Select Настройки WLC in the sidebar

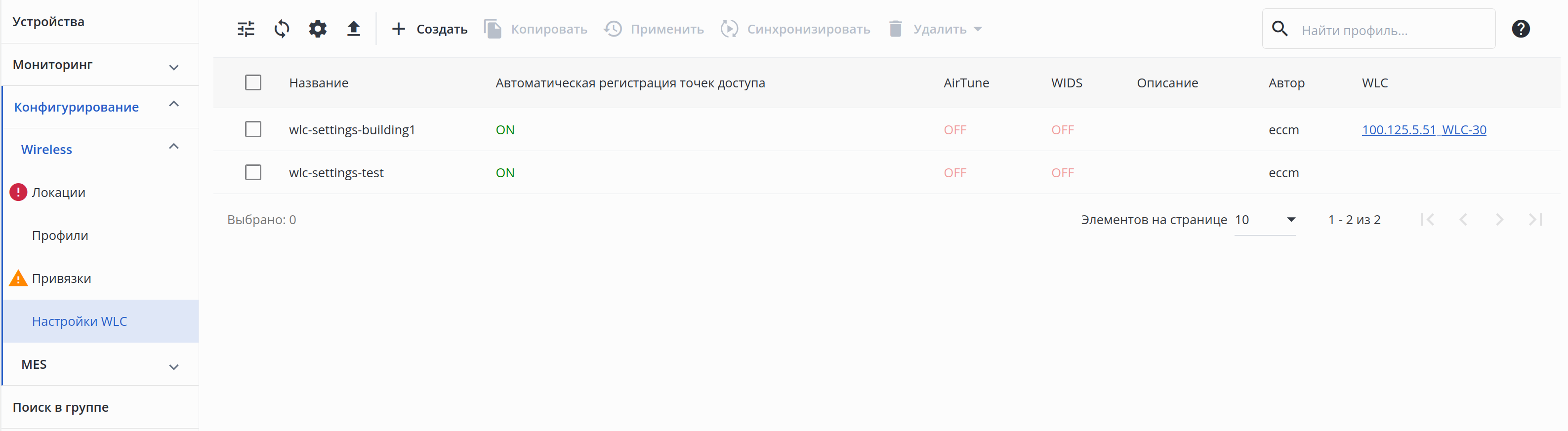pos(80,321)
